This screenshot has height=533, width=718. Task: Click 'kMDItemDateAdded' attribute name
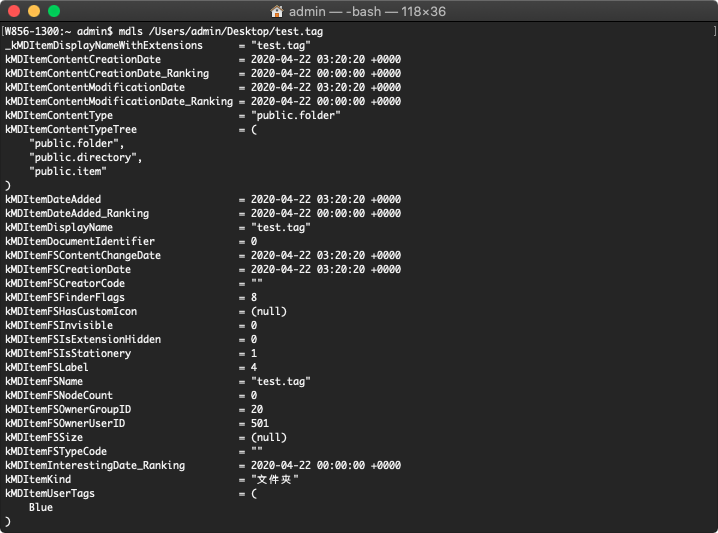coord(53,199)
